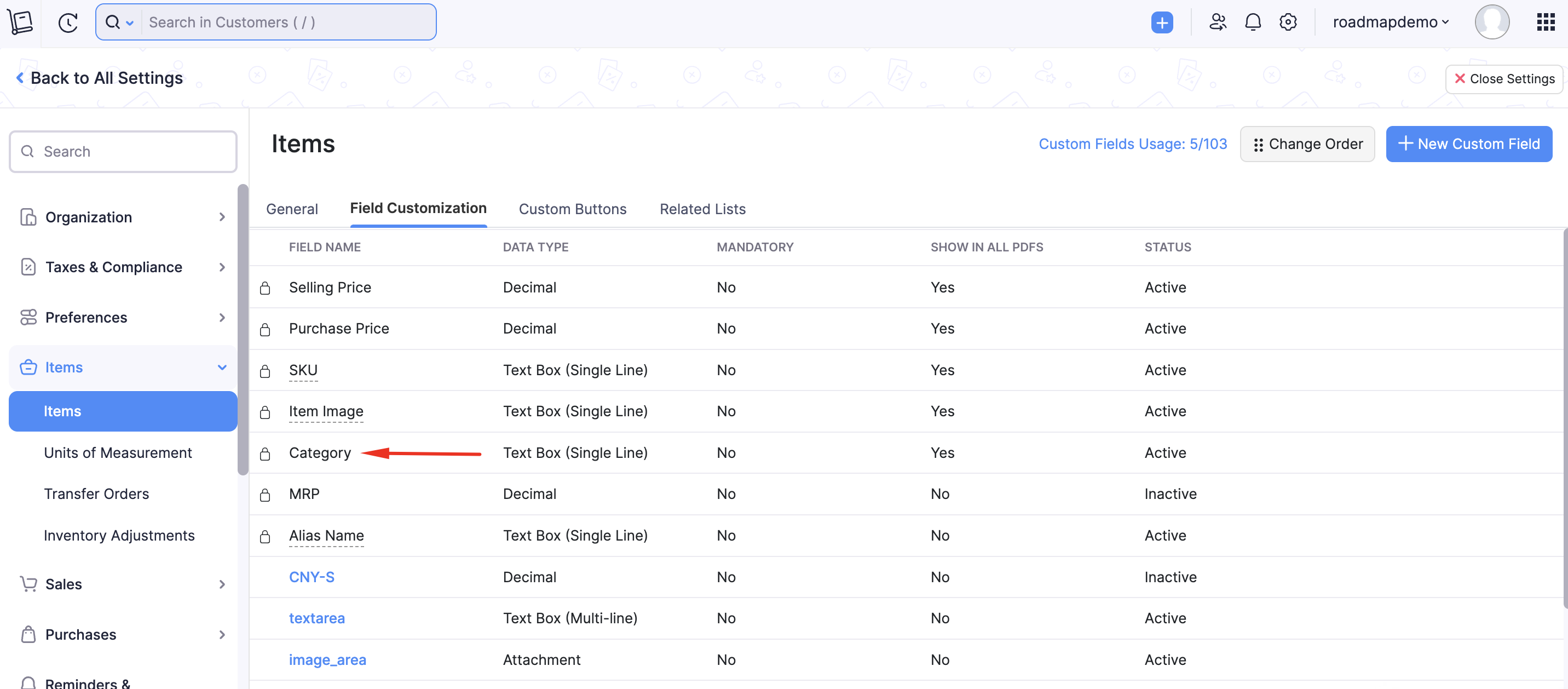Select the Field Customization tab
1568x689 pixels.
[x=418, y=208]
